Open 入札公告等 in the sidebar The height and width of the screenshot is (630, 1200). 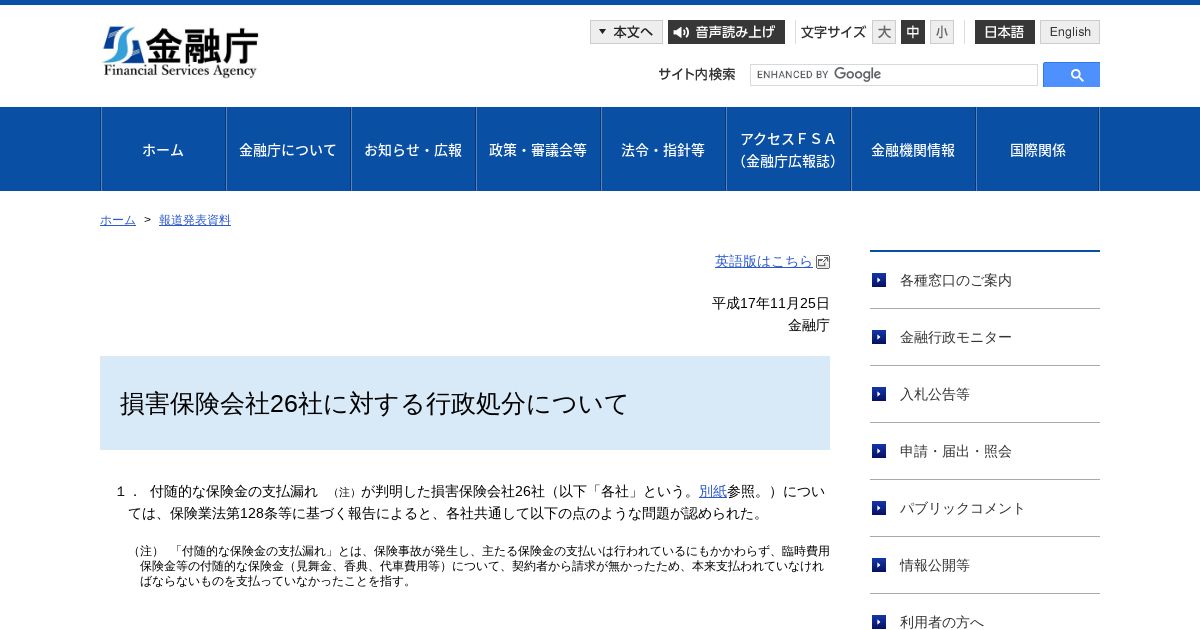coord(985,394)
